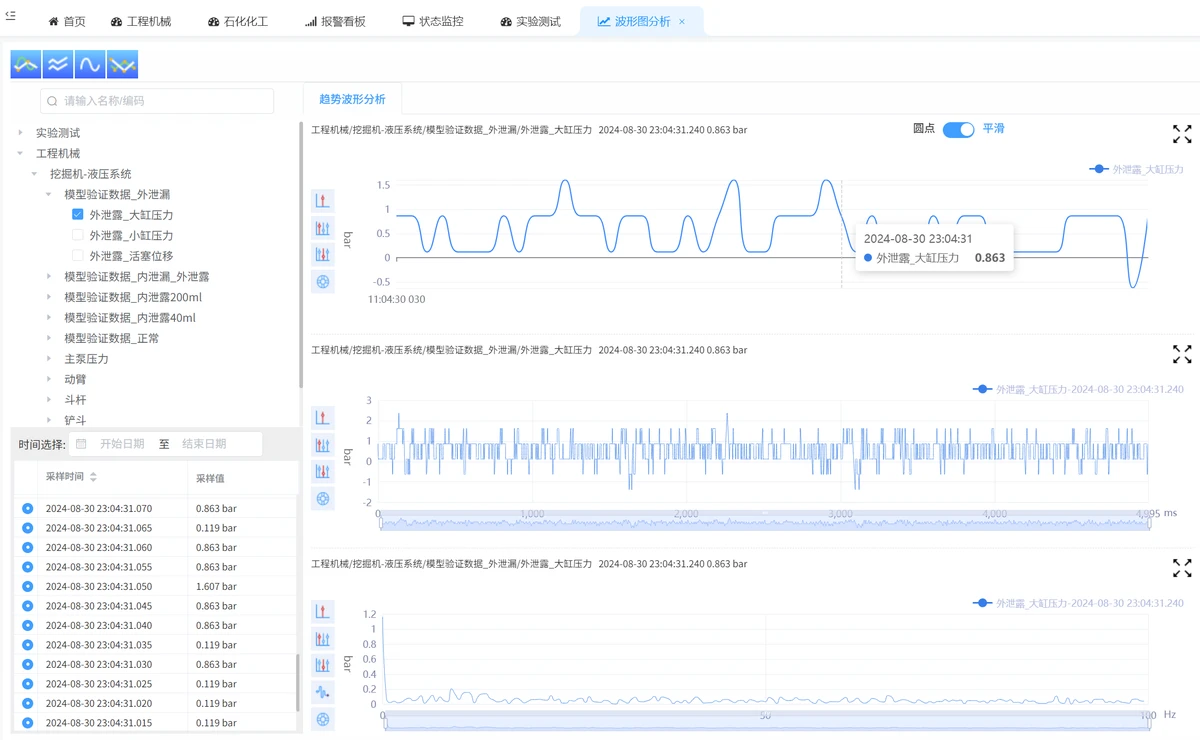Viewport: 1200px width, 740px height.
Task: Collapse the sidebar menu icon at top-left
Action: [10, 16]
